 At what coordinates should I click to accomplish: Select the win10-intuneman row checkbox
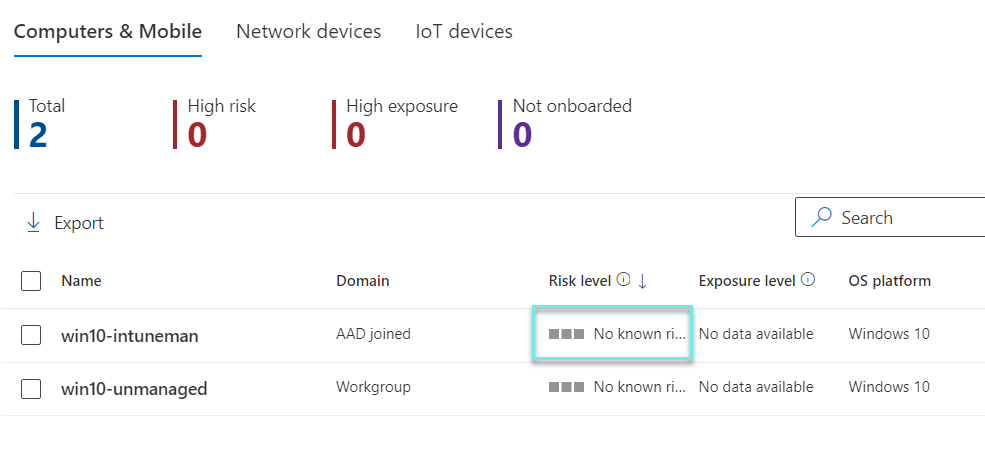(x=31, y=335)
